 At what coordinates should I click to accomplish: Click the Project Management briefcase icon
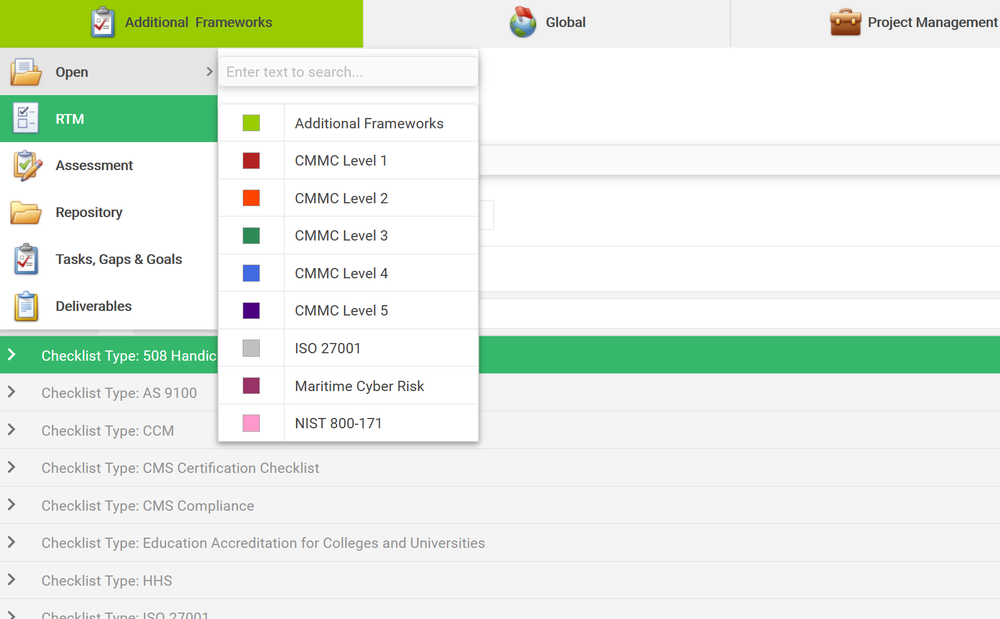point(845,22)
